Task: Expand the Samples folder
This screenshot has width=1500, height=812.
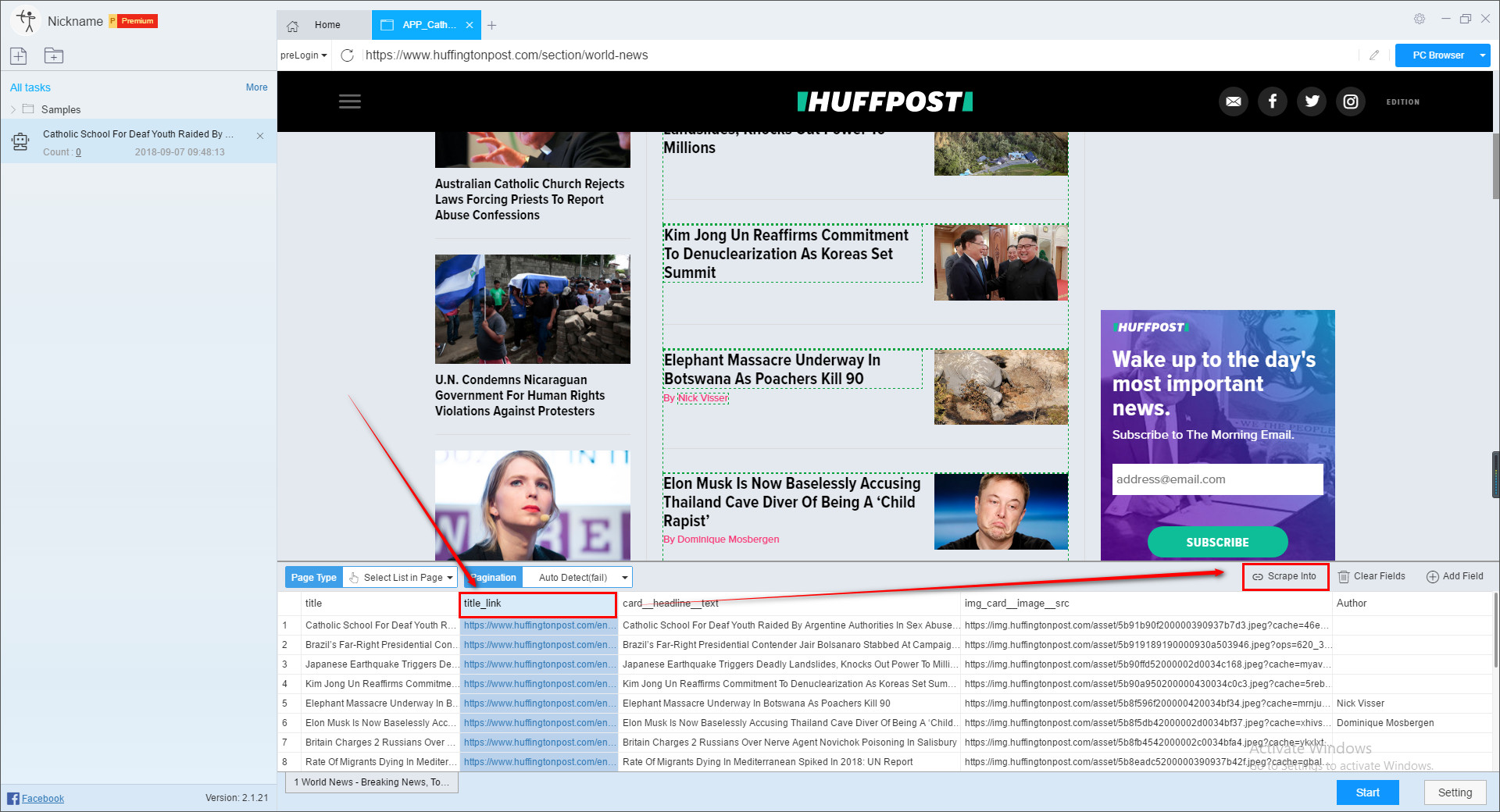Action: pyautogui.click(x=13, y=109)
